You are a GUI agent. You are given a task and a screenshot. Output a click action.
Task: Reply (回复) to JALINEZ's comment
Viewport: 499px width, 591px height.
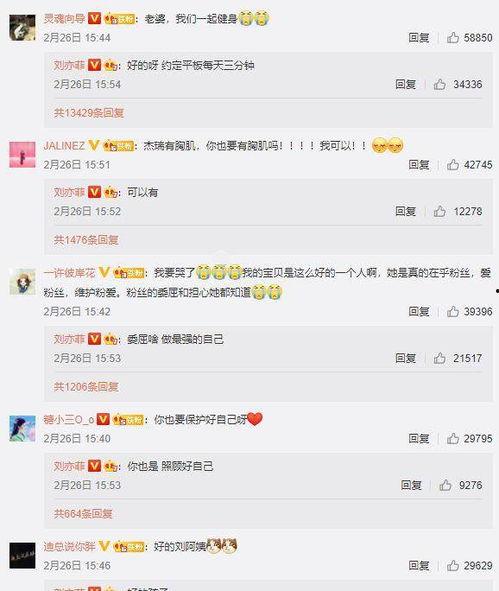[x=419, y=165]
